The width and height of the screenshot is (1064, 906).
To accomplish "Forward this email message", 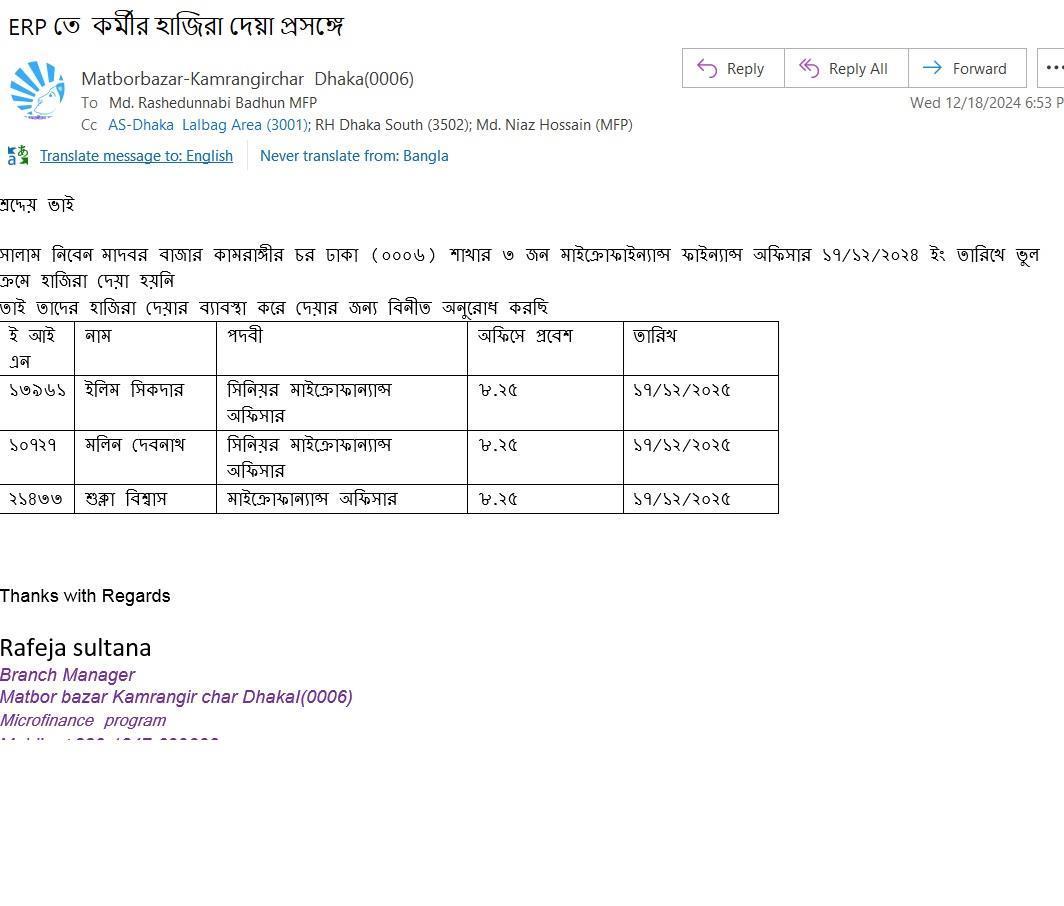I will tap(967, 69).
